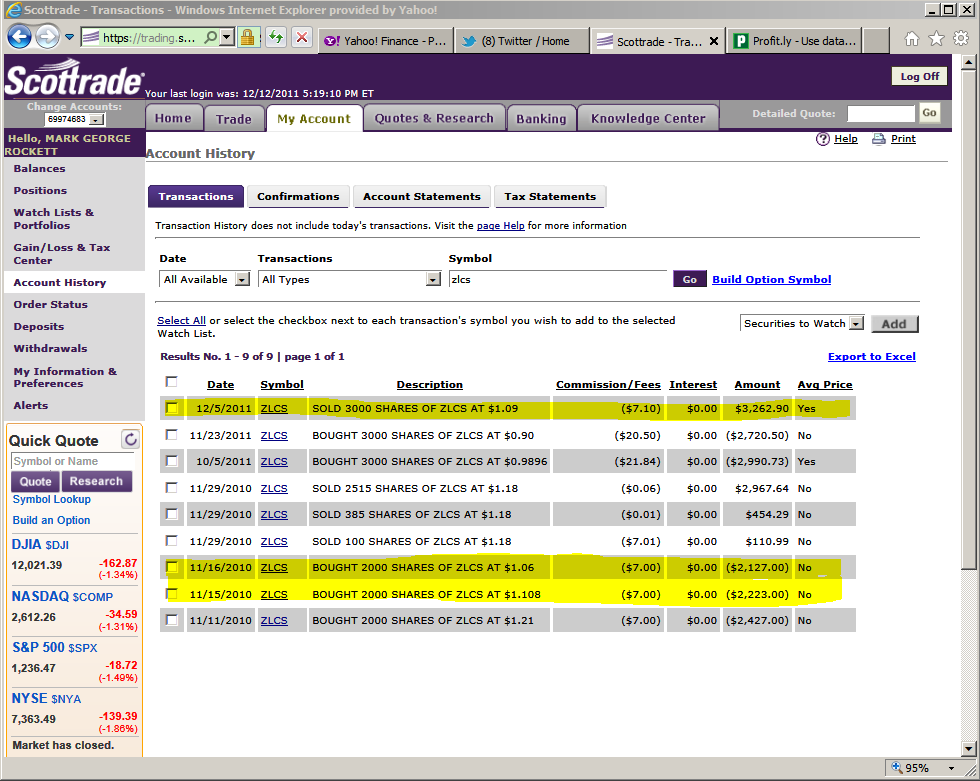Viewport: 980px width, 781px height.
Task: Click the Export to Excel link
Action: point(871,357)
